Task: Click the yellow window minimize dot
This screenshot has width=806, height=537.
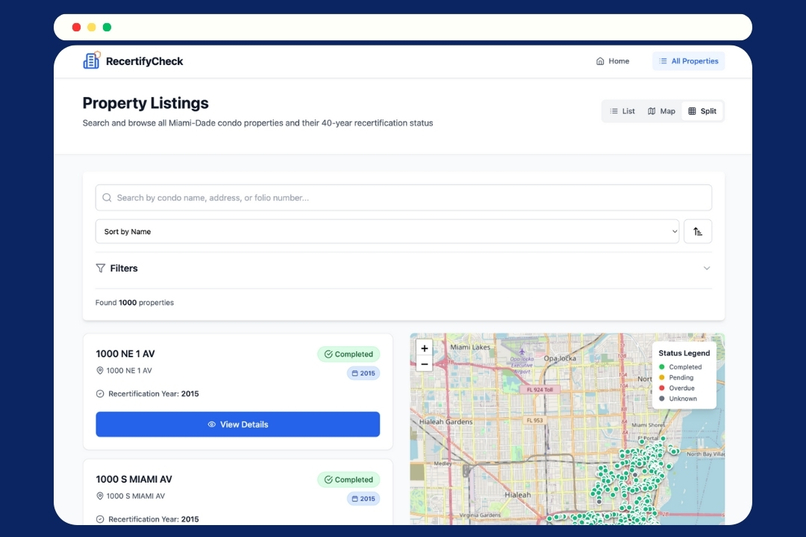Action: pyautogui.click(x=91, y=27)
